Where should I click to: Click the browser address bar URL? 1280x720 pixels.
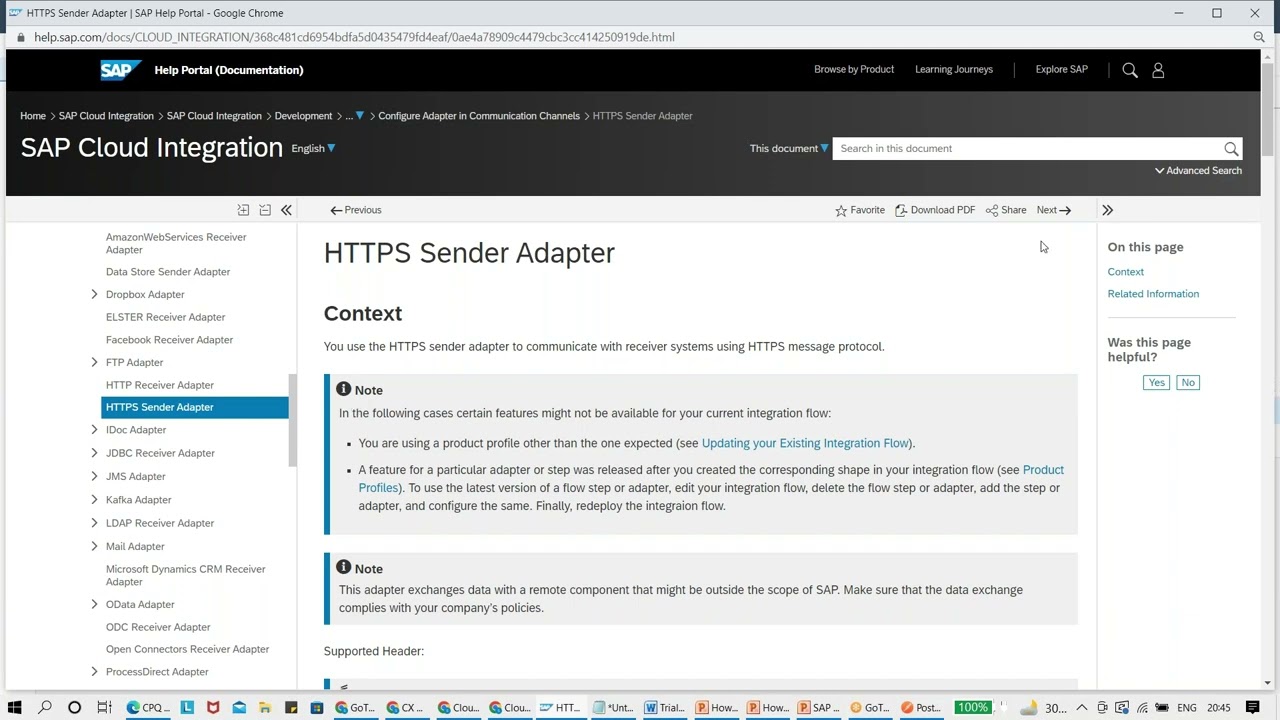[x=354, y=37]
